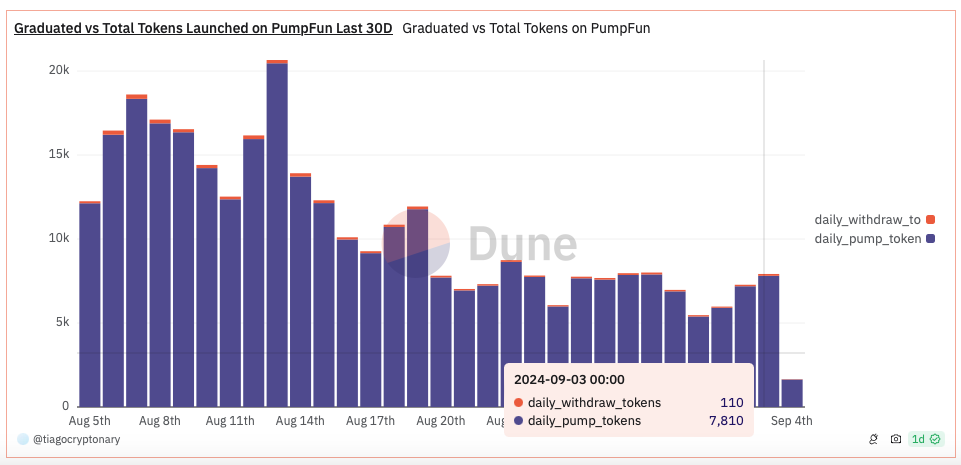961x465 pixels.
Task: Select the tallest bar above 20k
Action: [x=277, y=235]
